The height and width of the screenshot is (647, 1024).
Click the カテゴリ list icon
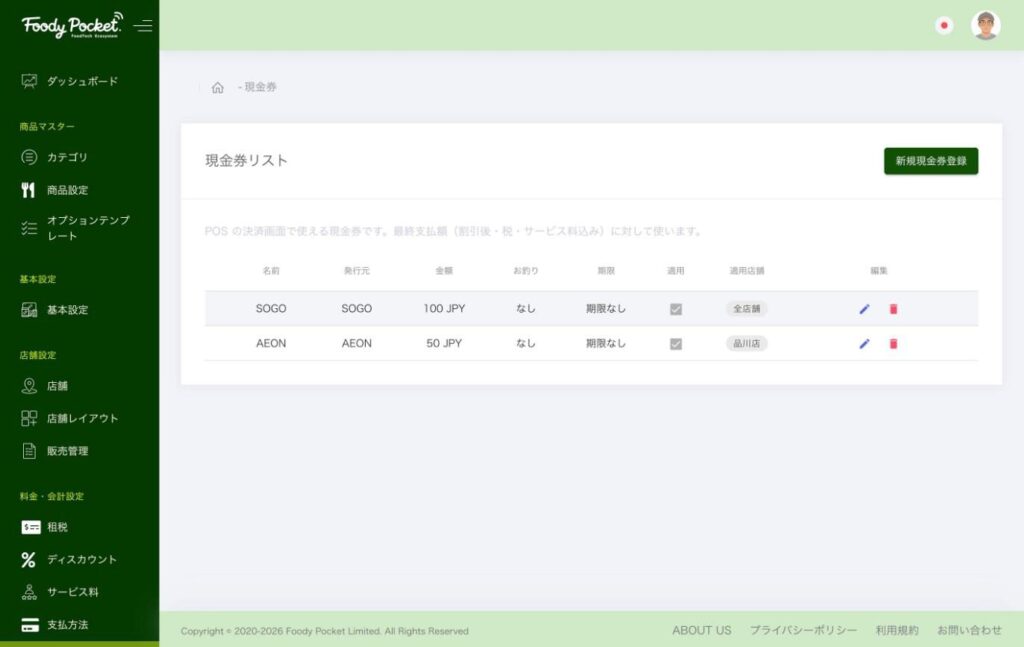tap(29, 157)
